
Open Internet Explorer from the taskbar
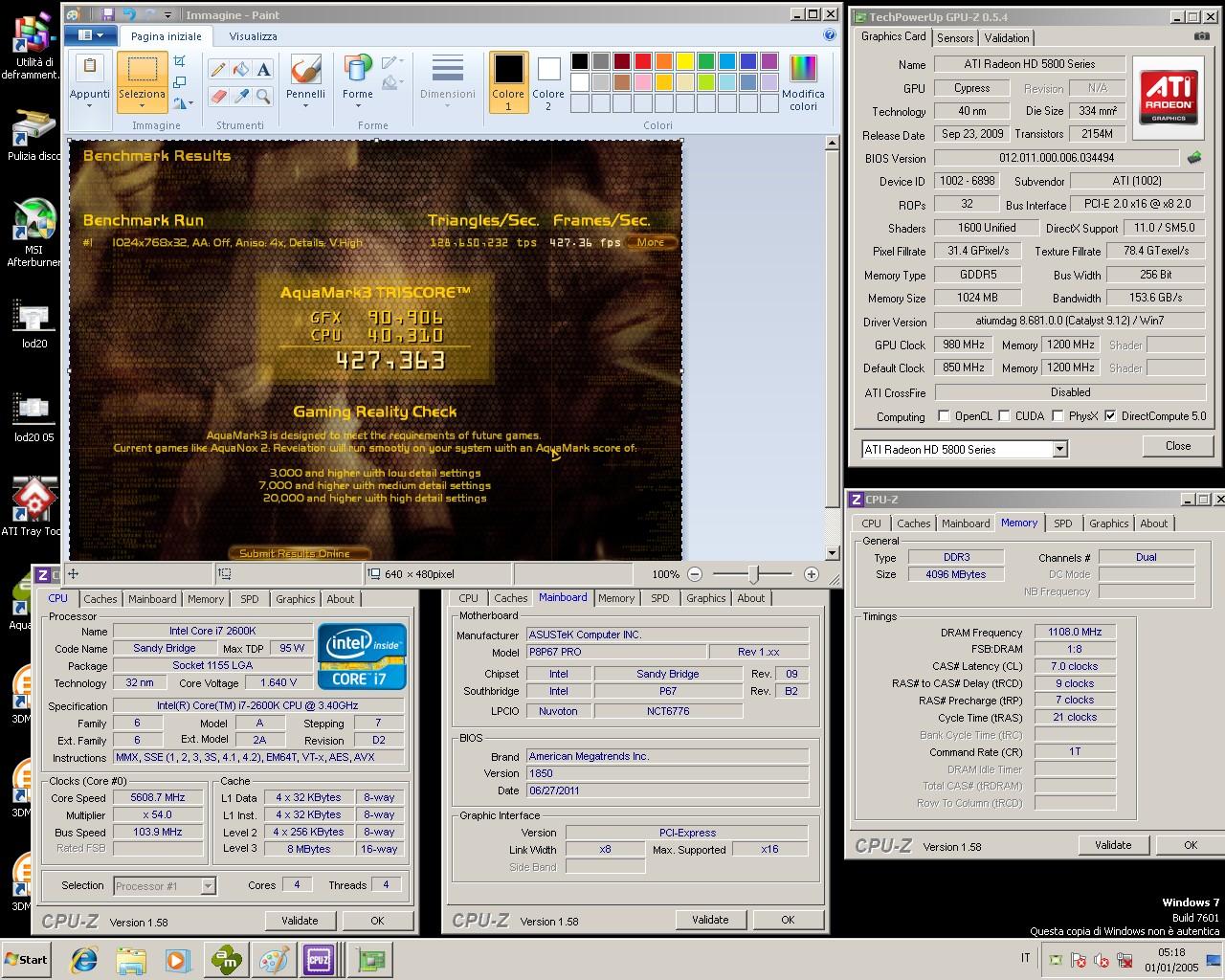(x=85, y=959)
